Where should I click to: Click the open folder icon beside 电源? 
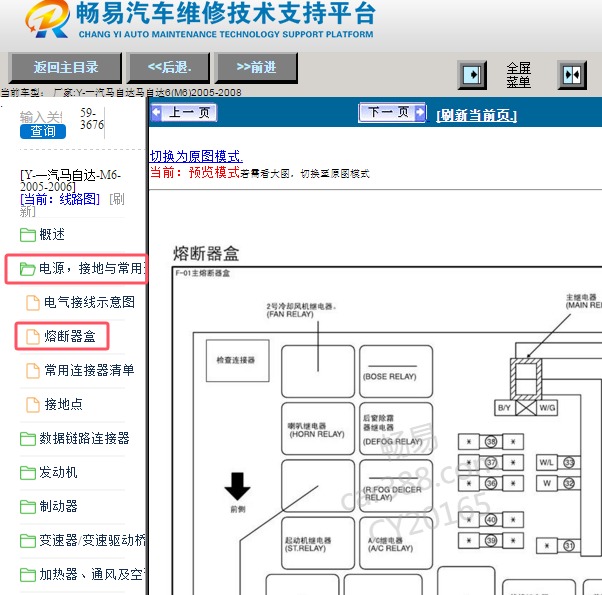click(x=28, y=269)
